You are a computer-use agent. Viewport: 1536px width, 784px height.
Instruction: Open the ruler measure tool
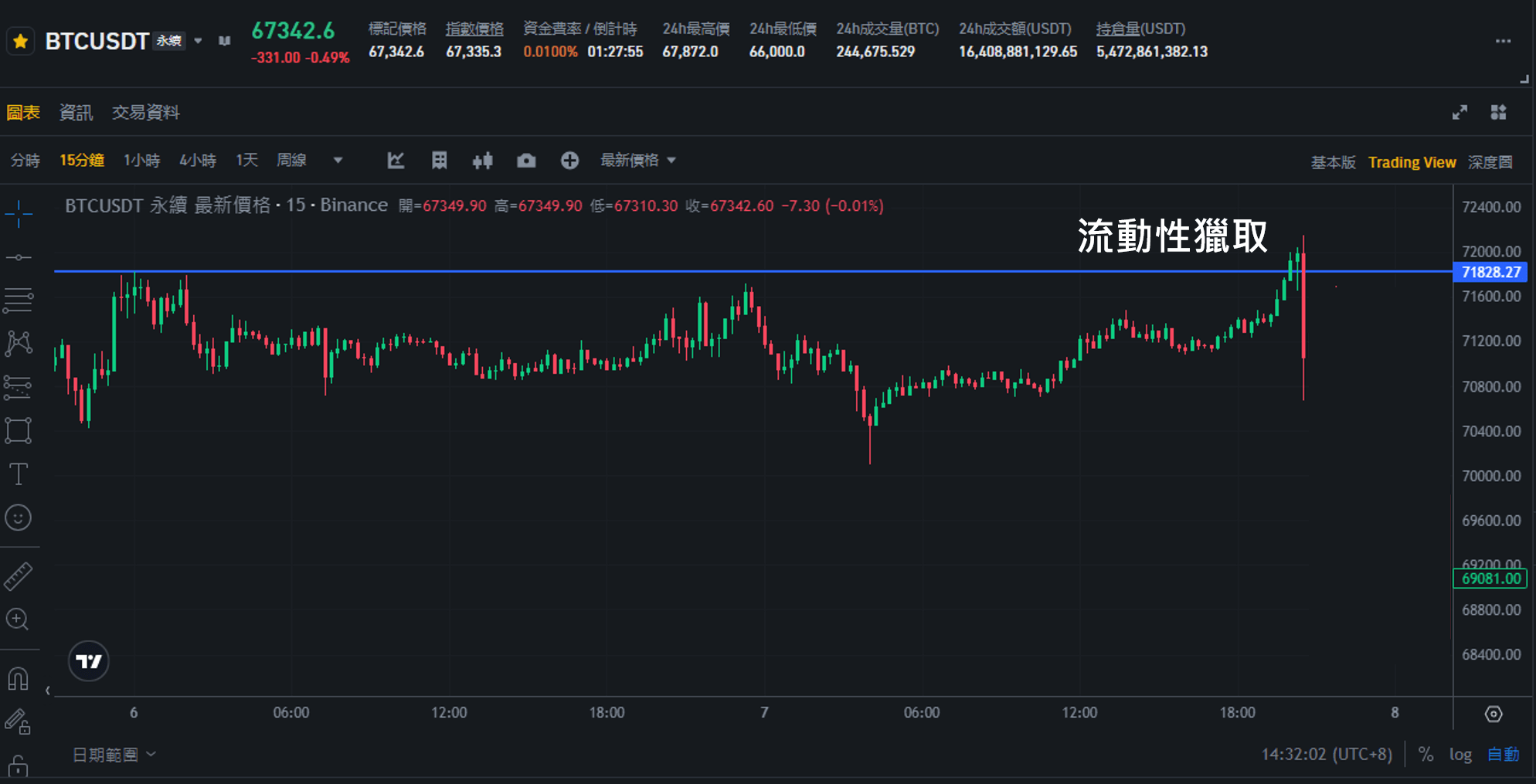(x=19, y=576)
